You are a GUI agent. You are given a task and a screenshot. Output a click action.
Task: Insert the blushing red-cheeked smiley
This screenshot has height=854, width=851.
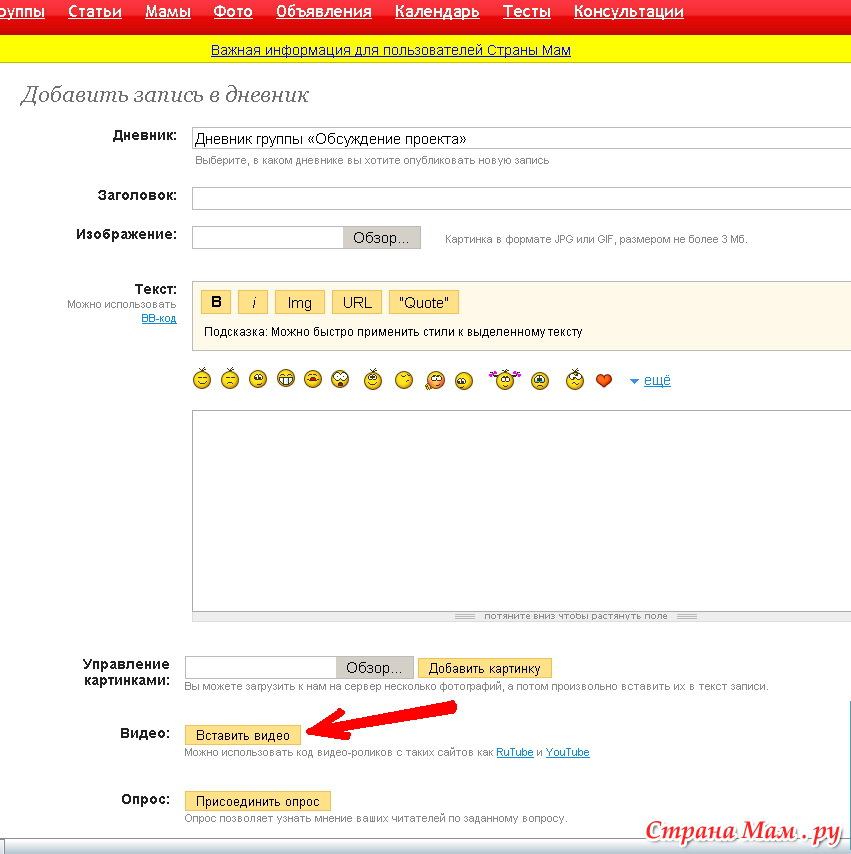pyautogui.click(x=435, y=380)
